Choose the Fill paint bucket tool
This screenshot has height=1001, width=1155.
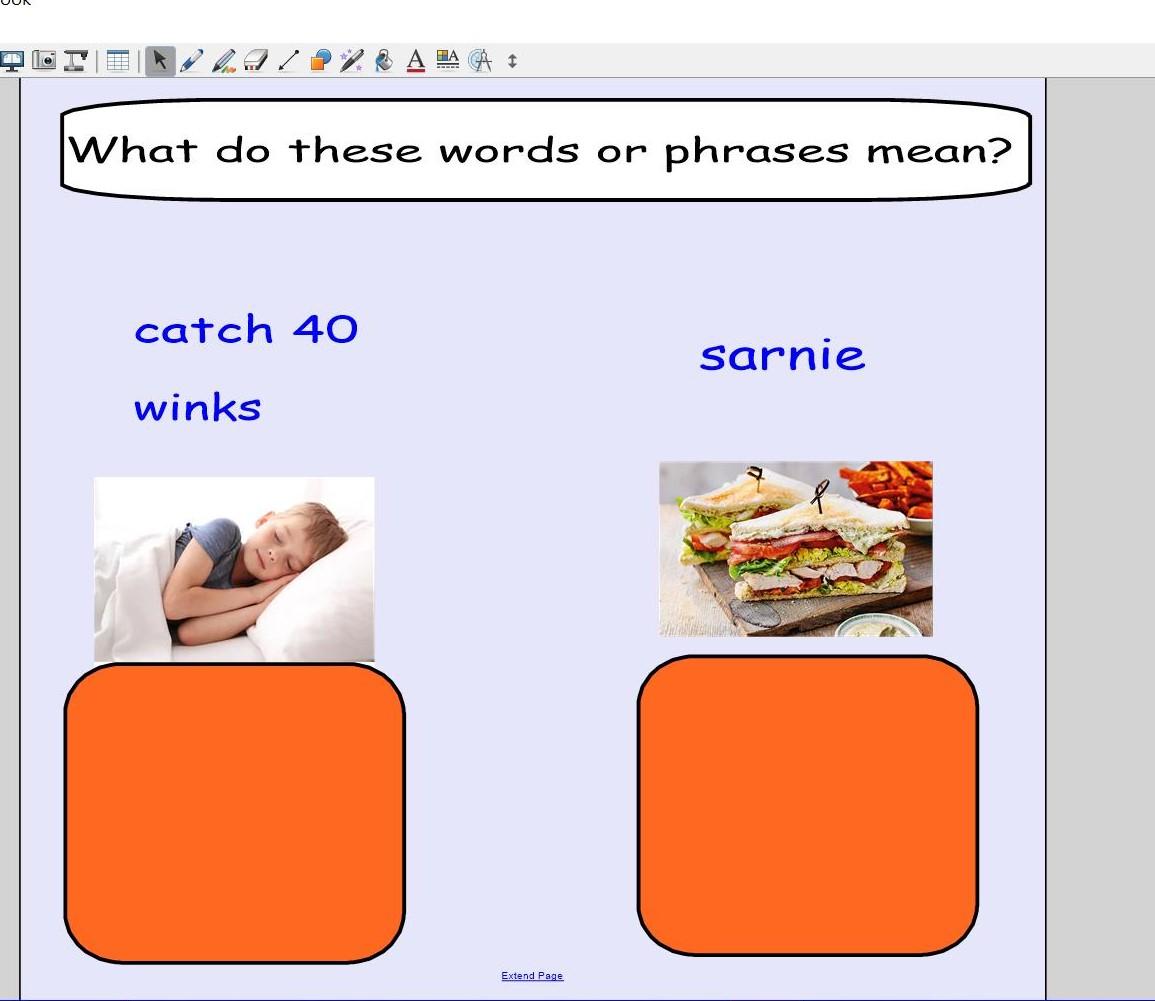tap(384, 61)
